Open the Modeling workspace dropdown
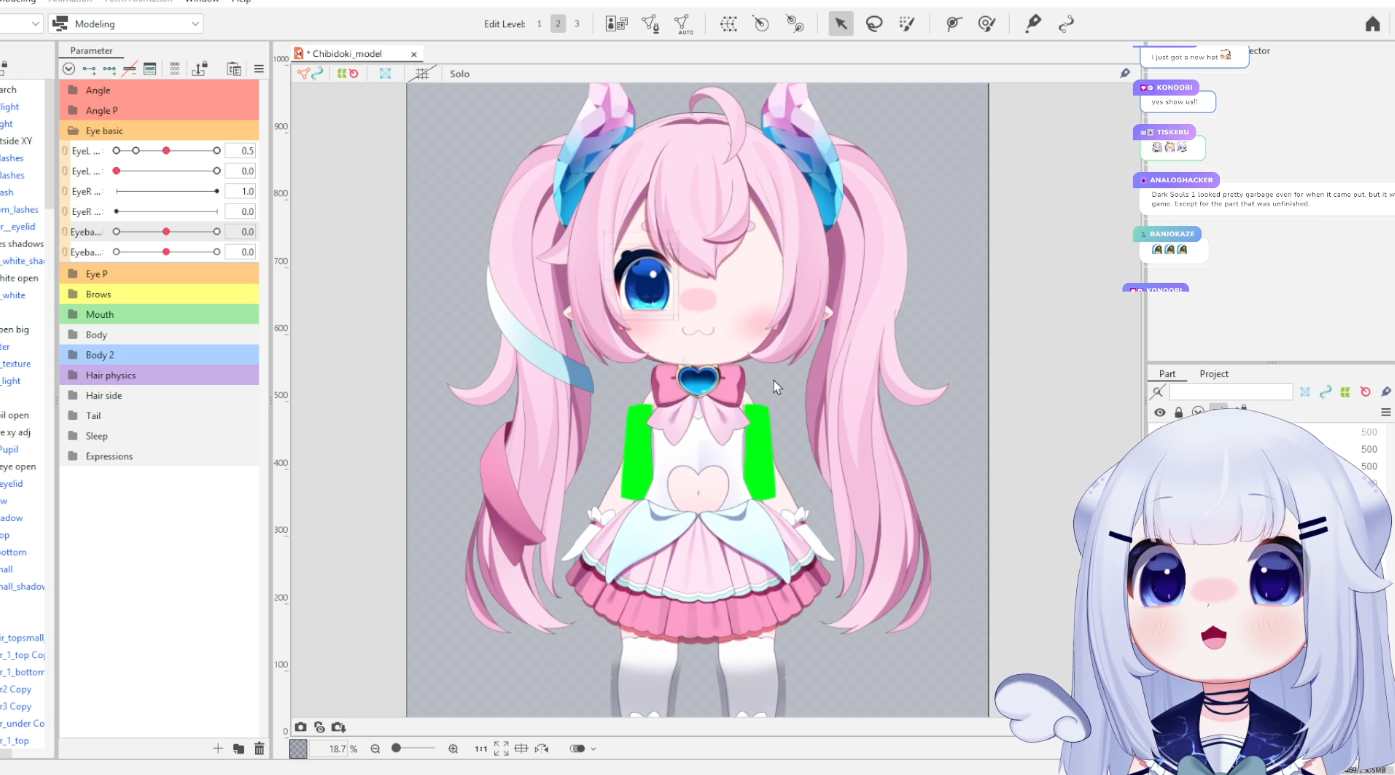Image resolution: width=1395 pixels, height=775 pixels. tap(125, 24)
